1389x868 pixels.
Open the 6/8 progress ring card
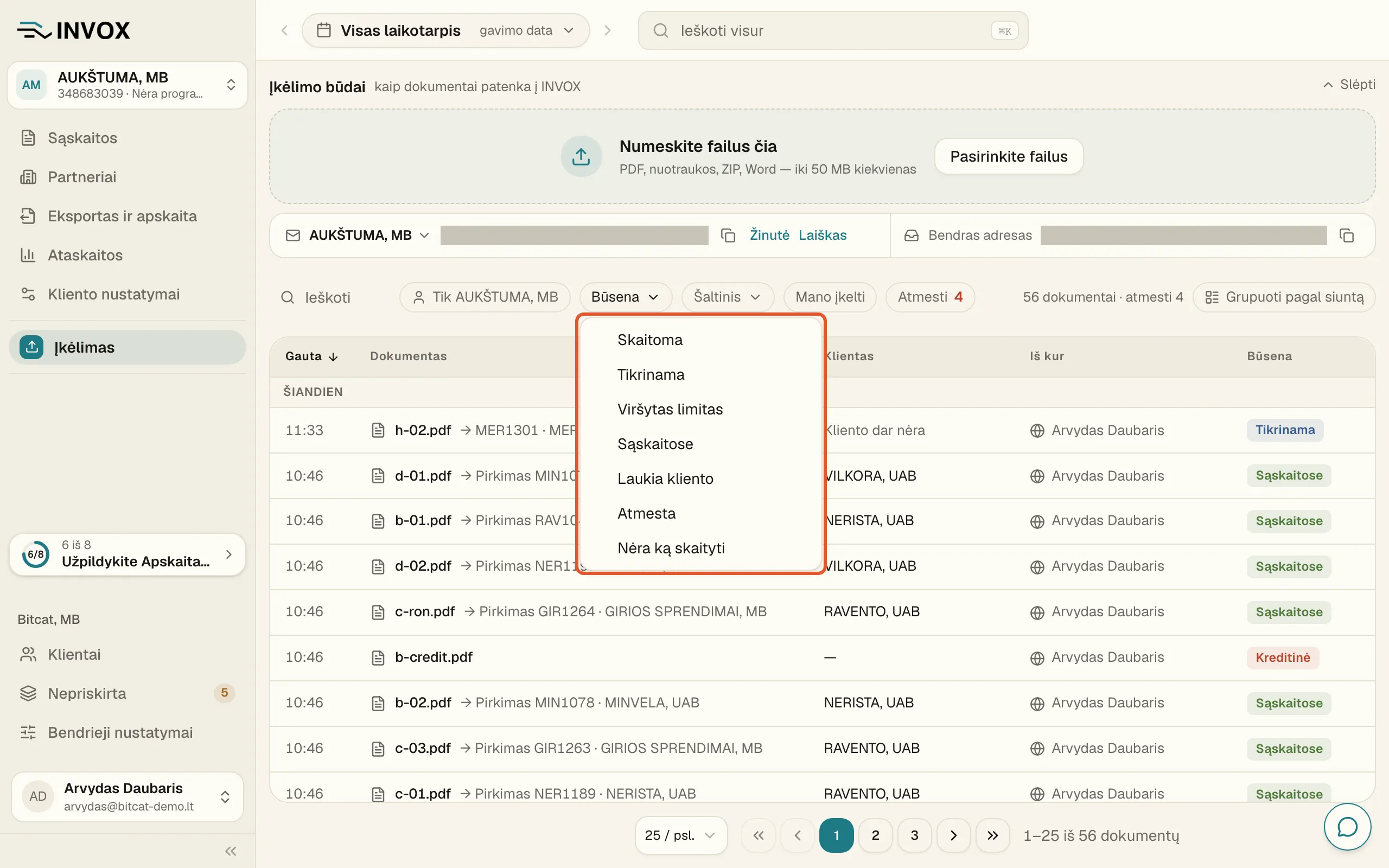[128, 554]
